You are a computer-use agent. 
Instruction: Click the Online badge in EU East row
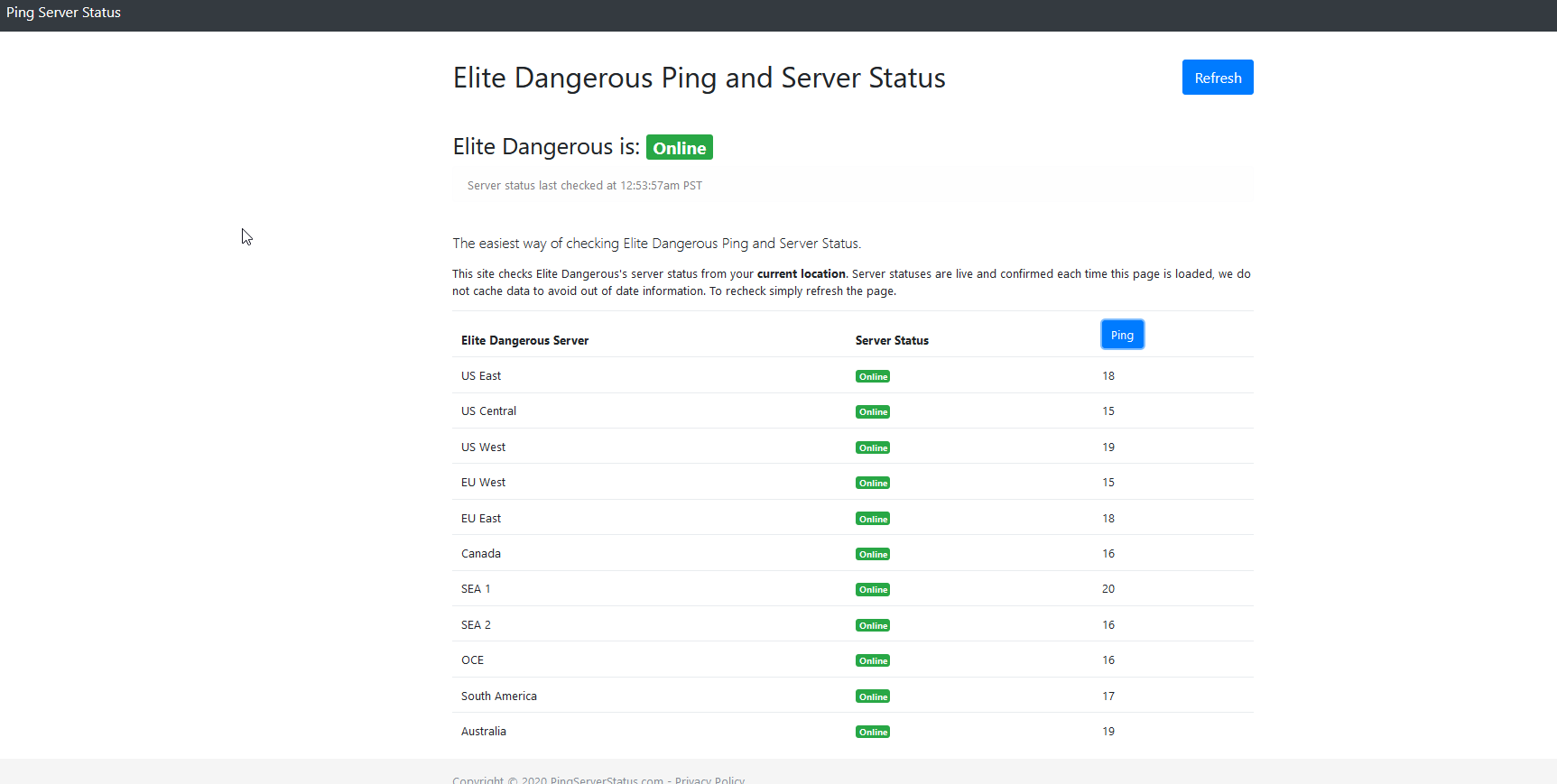[873, 519]
